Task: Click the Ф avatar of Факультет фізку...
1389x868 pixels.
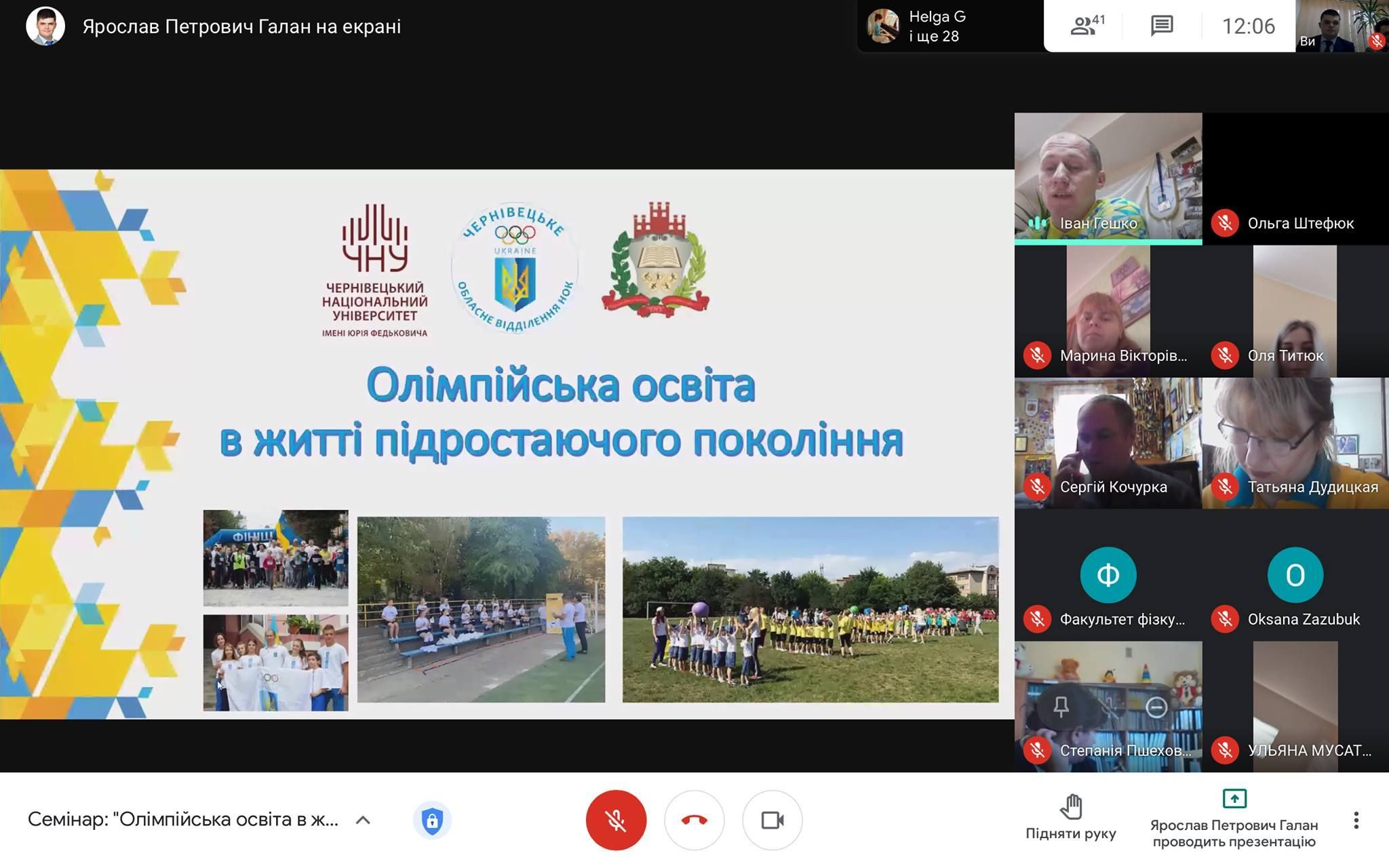Action: tap(1108, 575)
